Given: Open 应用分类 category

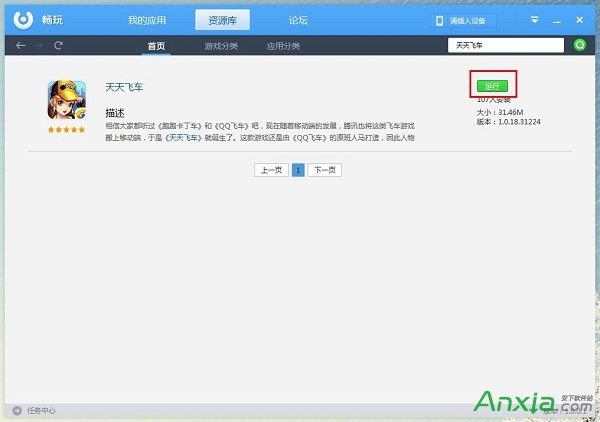Looking at the screenshot, I should pyautogui.click(x=283, y=46).
